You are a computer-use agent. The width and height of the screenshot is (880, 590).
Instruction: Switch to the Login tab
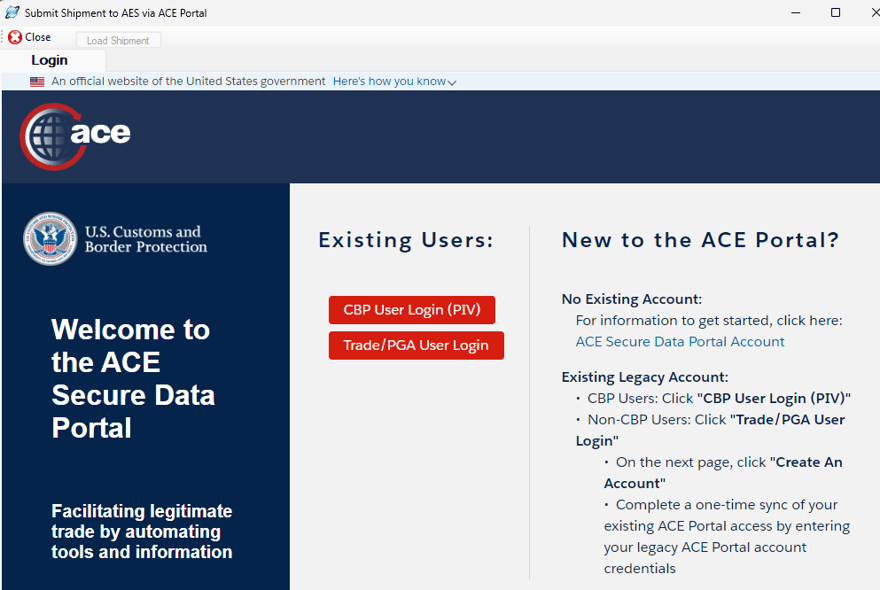click(50, 60)
